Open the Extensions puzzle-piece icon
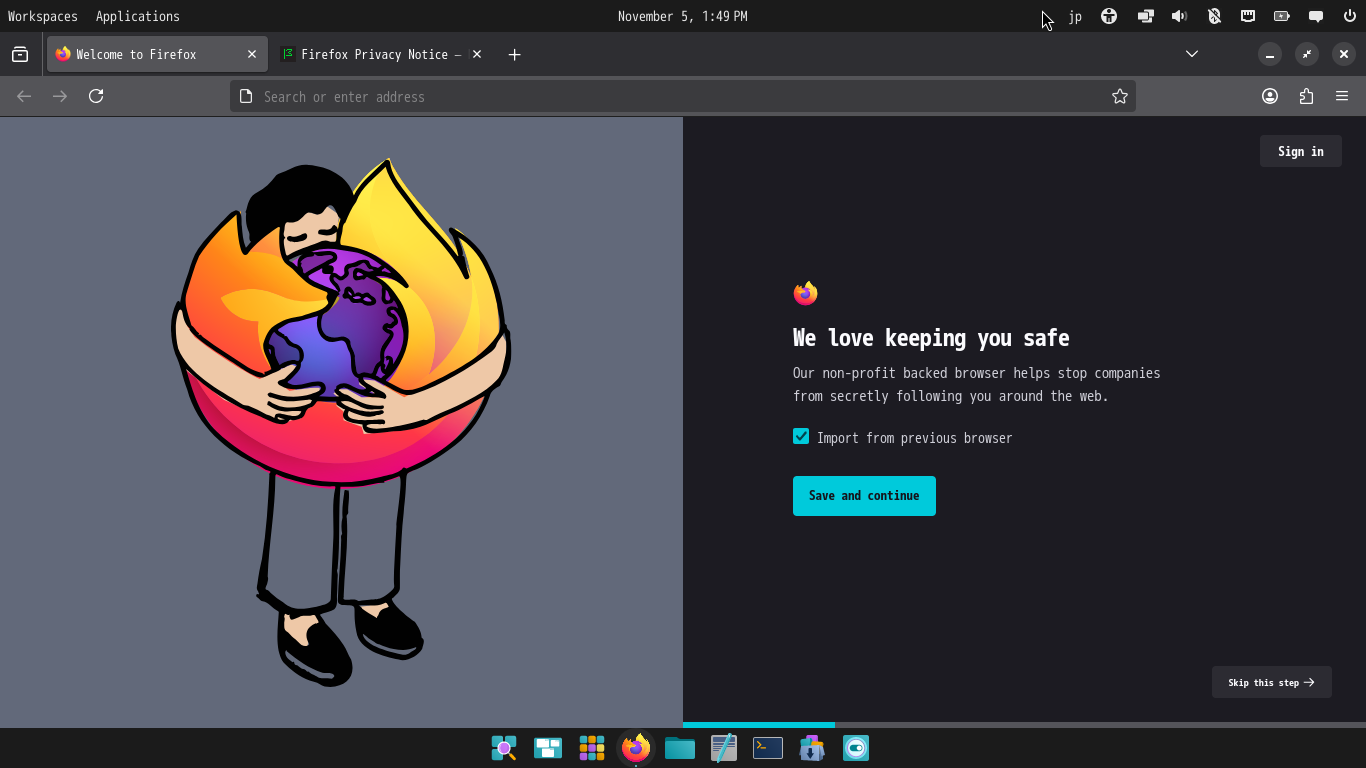 [1306, 96]
